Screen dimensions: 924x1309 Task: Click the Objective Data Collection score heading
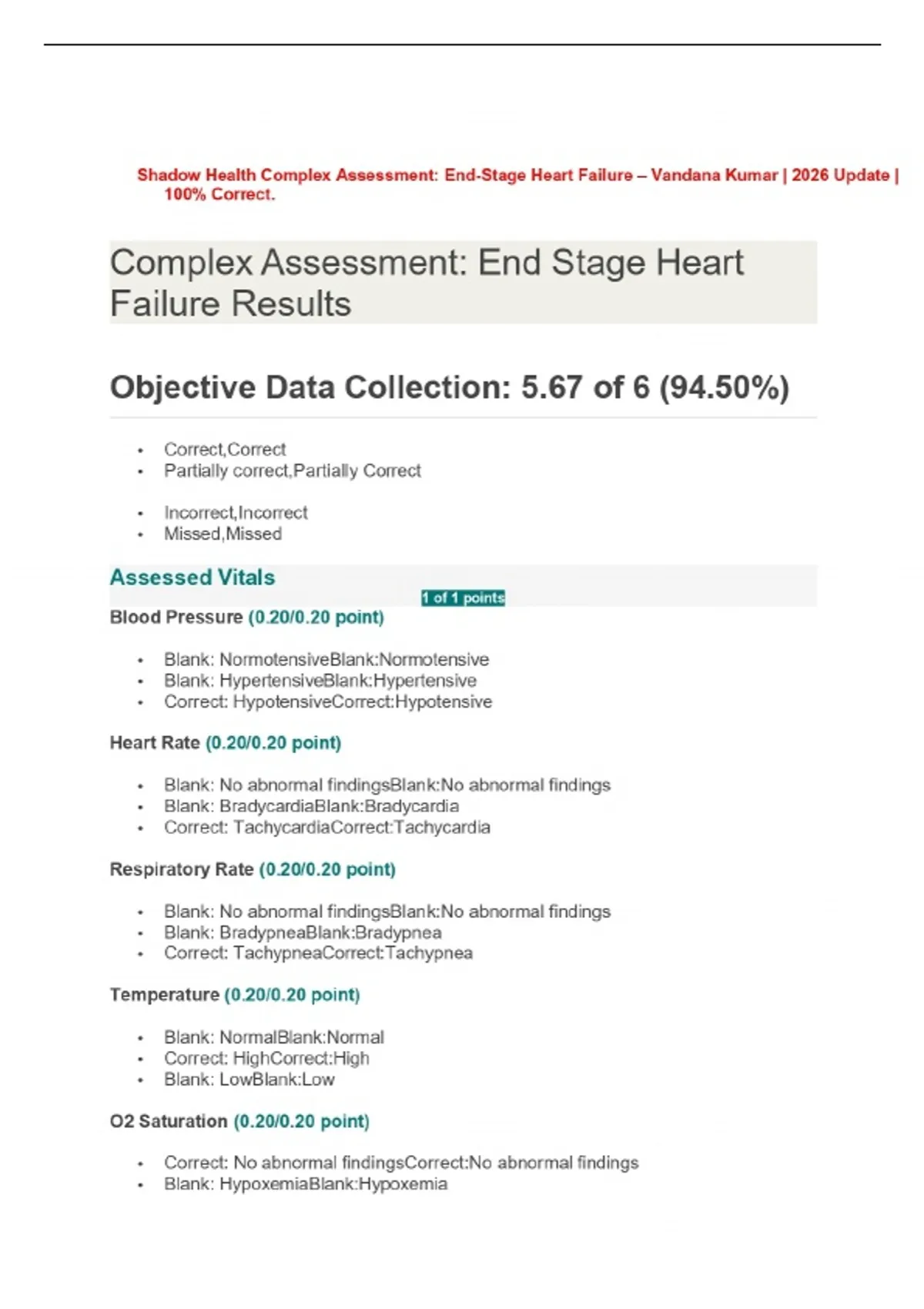[450, 387]
